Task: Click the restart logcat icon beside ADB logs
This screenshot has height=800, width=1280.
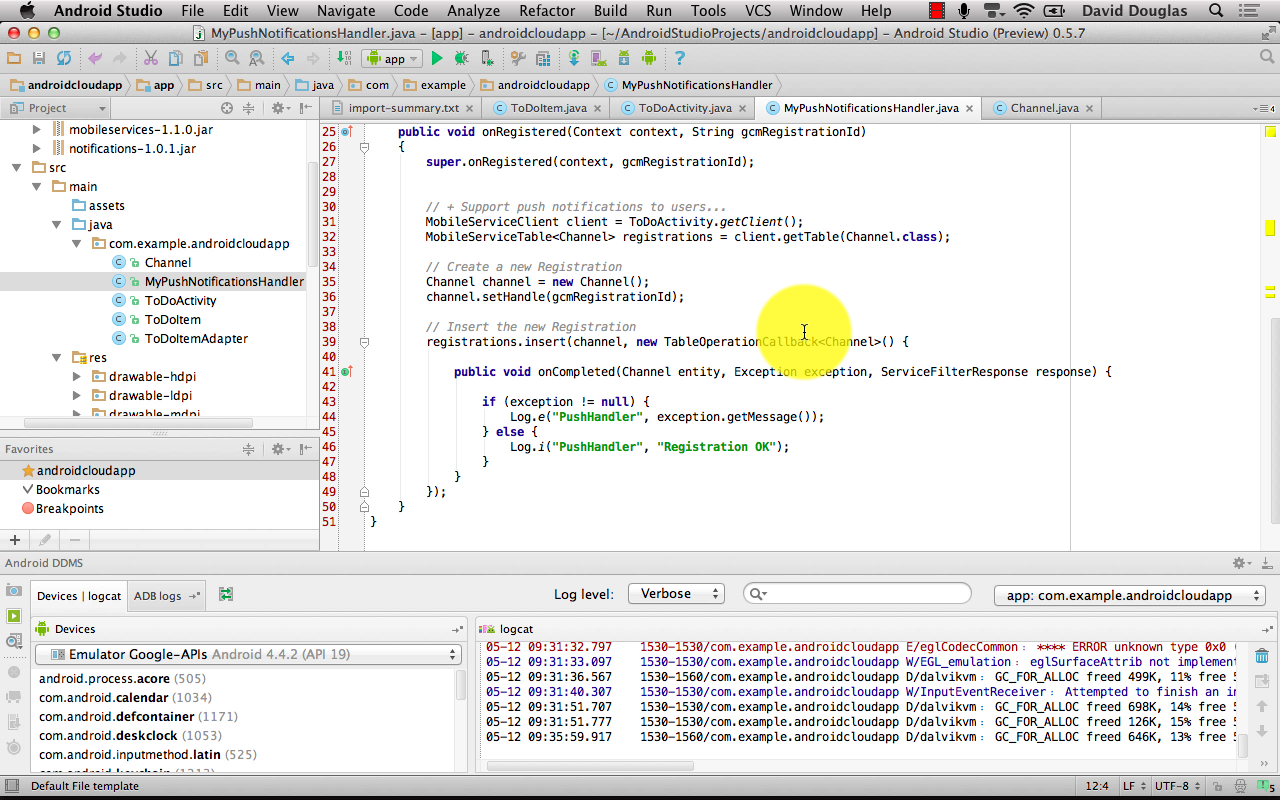Action: pyautogui.click(x=226, y=594)
